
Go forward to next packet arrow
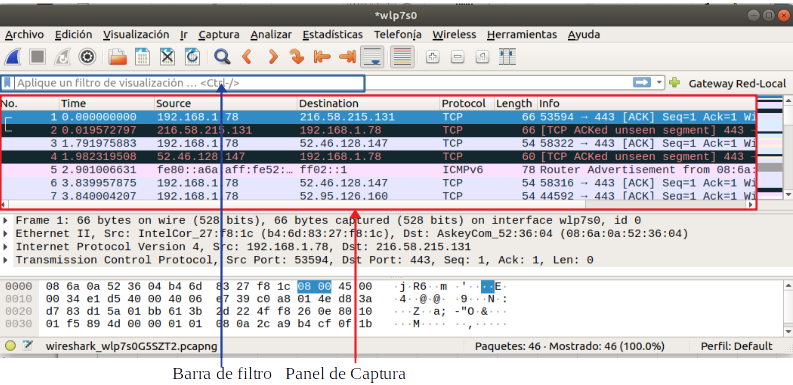[272, 57]
